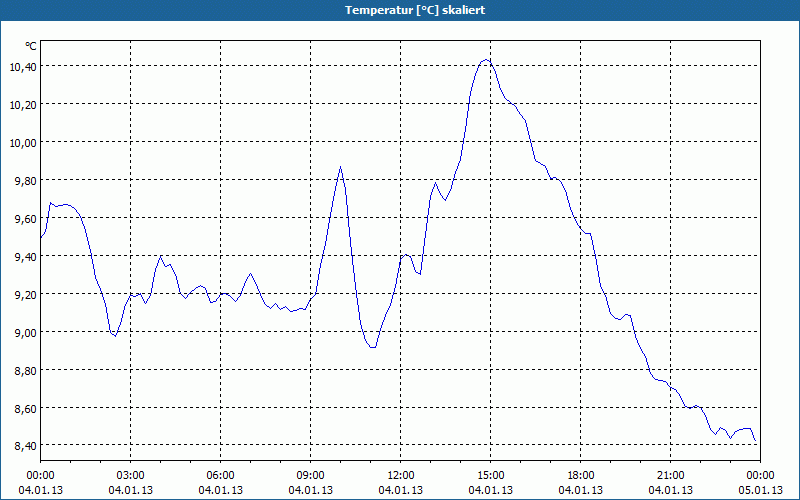
Task: Click the curve dip near 11:00
Action: coord(372,347)
